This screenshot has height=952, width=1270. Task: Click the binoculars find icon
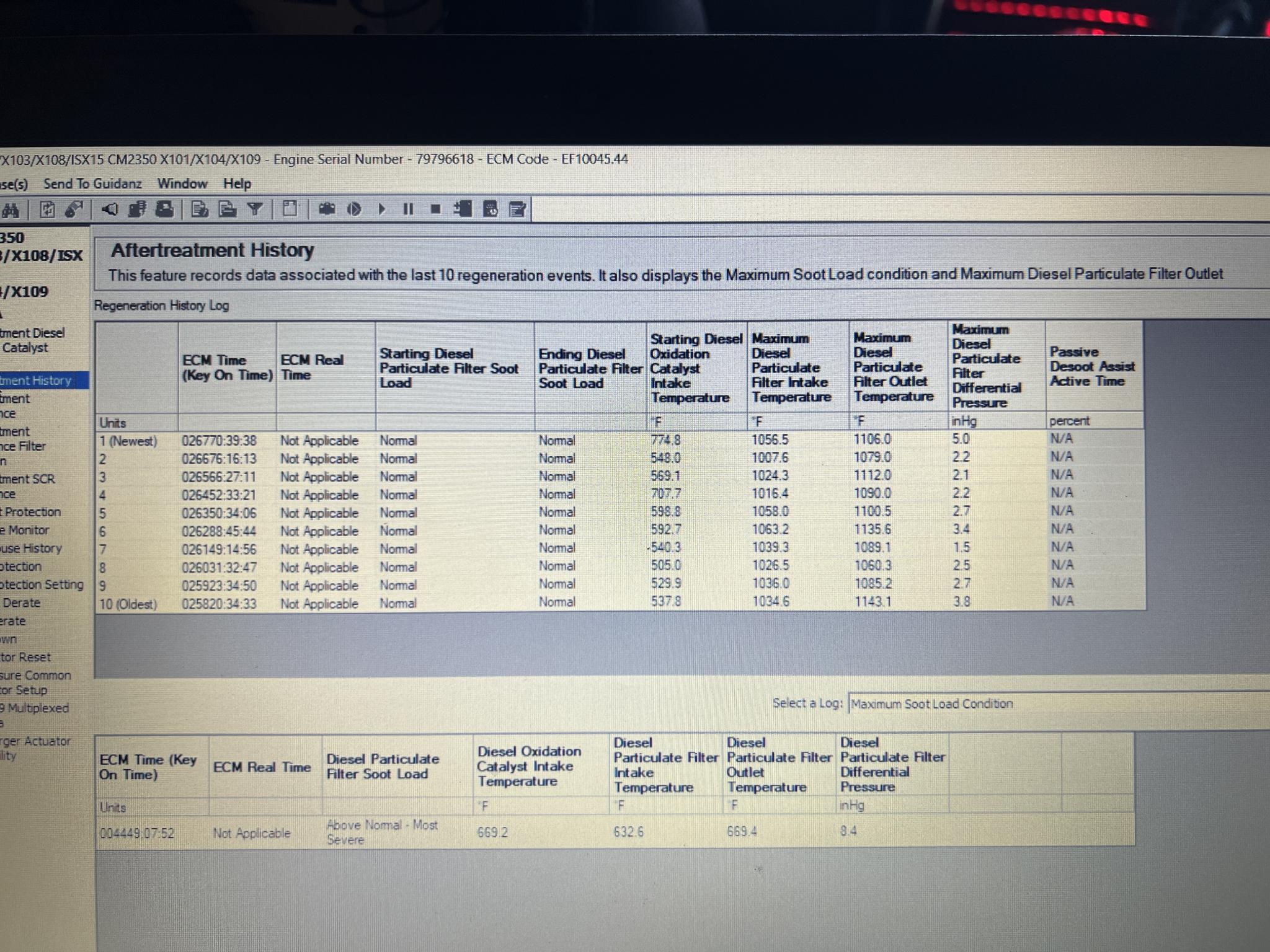tap(11, 210)
